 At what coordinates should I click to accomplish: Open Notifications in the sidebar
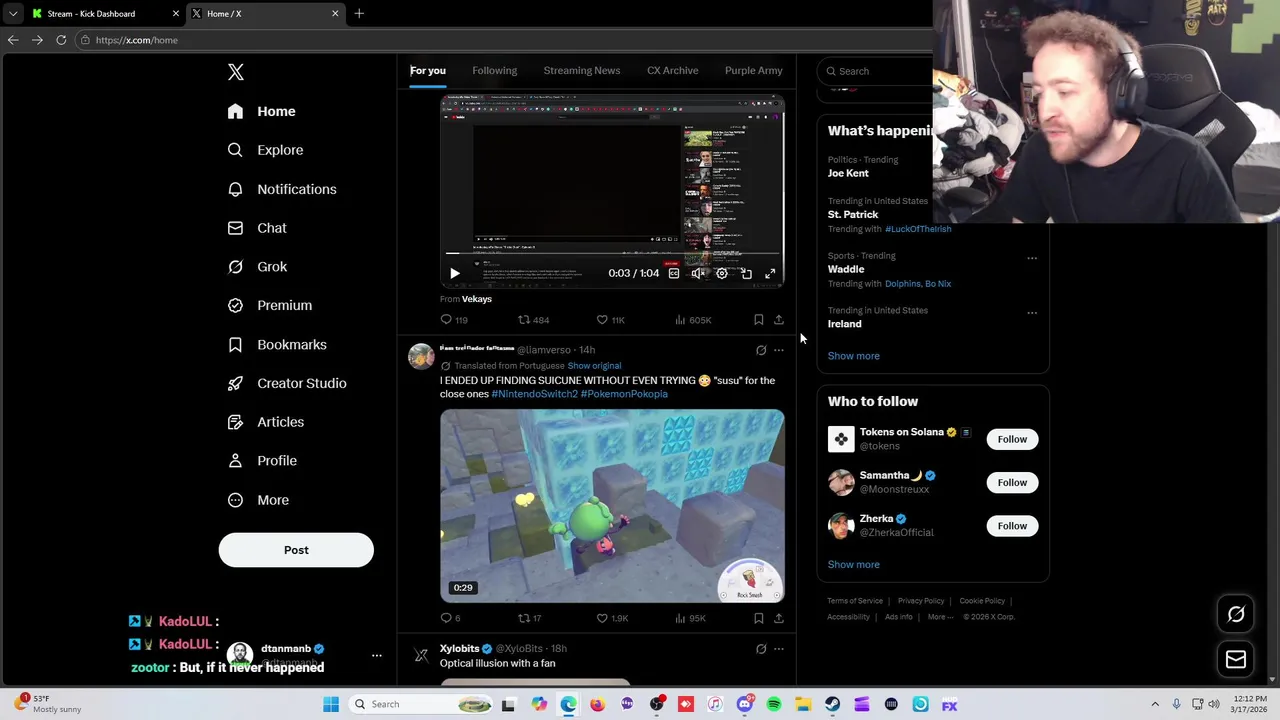pyautogui.click(x=281, y=189)
